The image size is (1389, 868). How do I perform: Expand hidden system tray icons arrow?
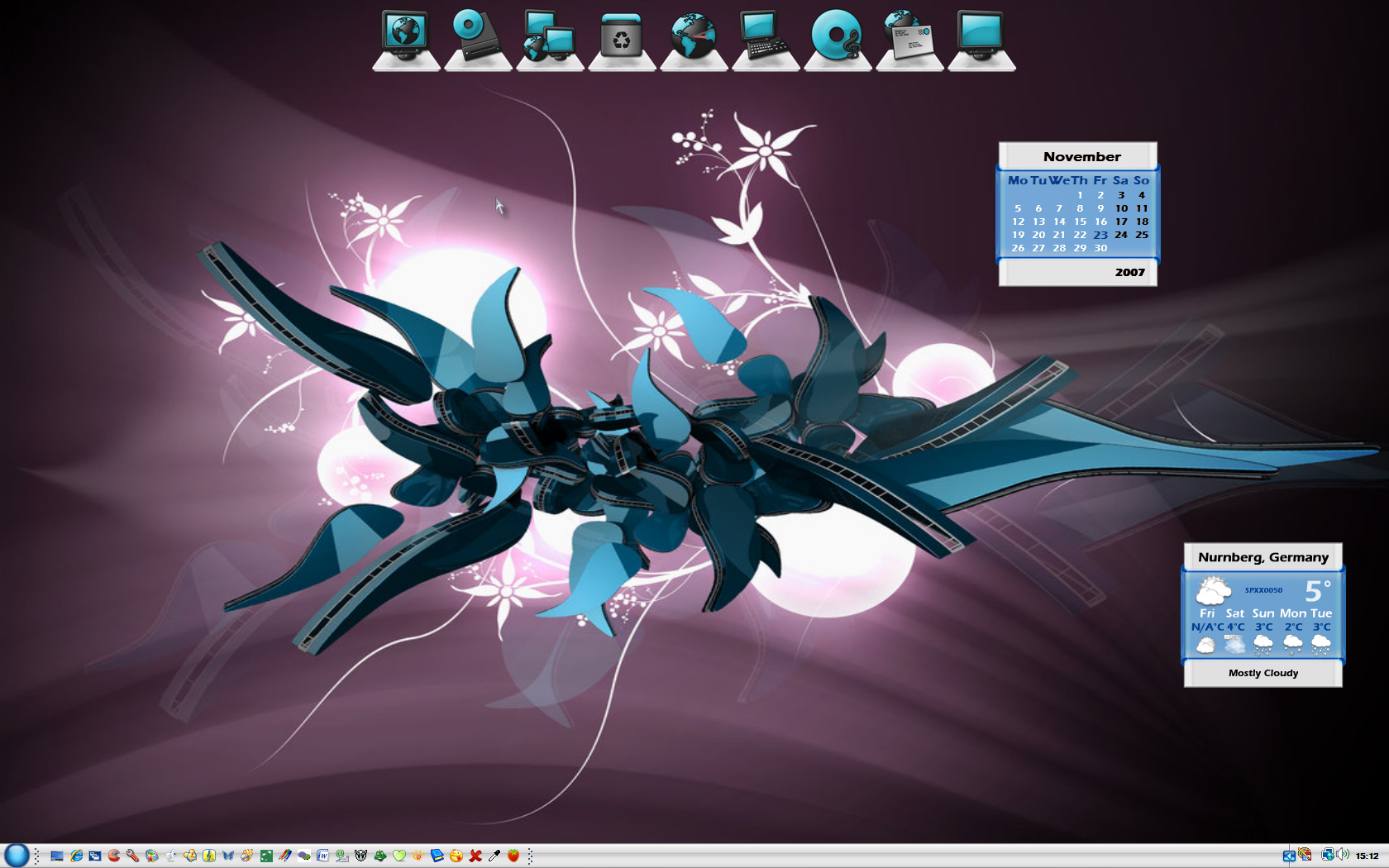click(1289, 856)
